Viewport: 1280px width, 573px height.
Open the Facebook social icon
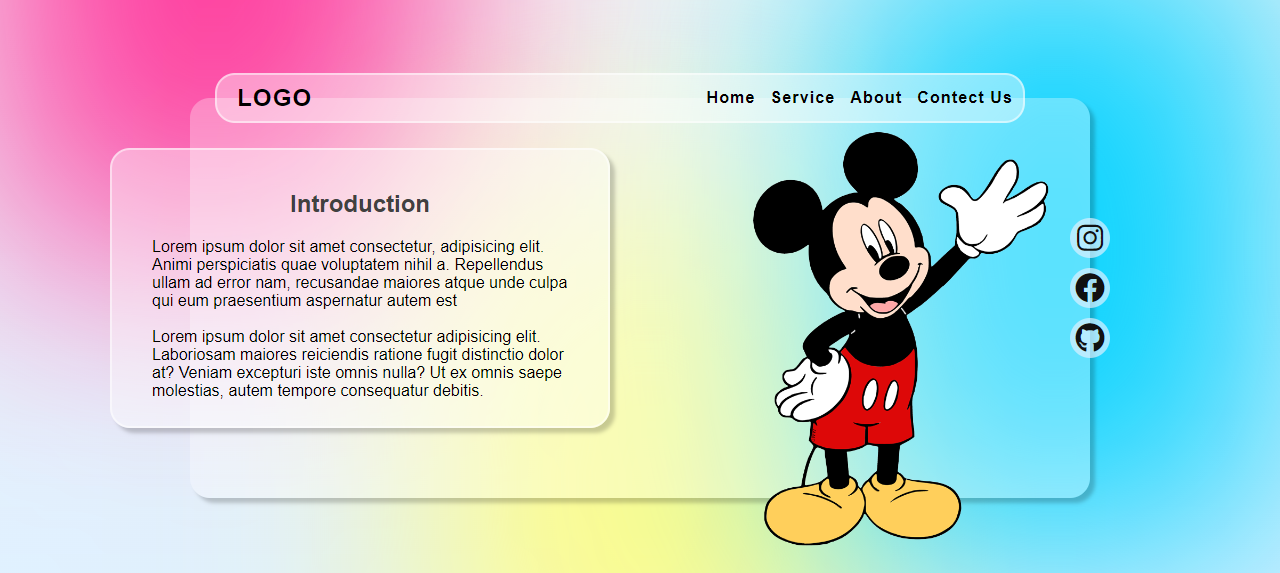pyautogui.click(x=1090, y=288)
